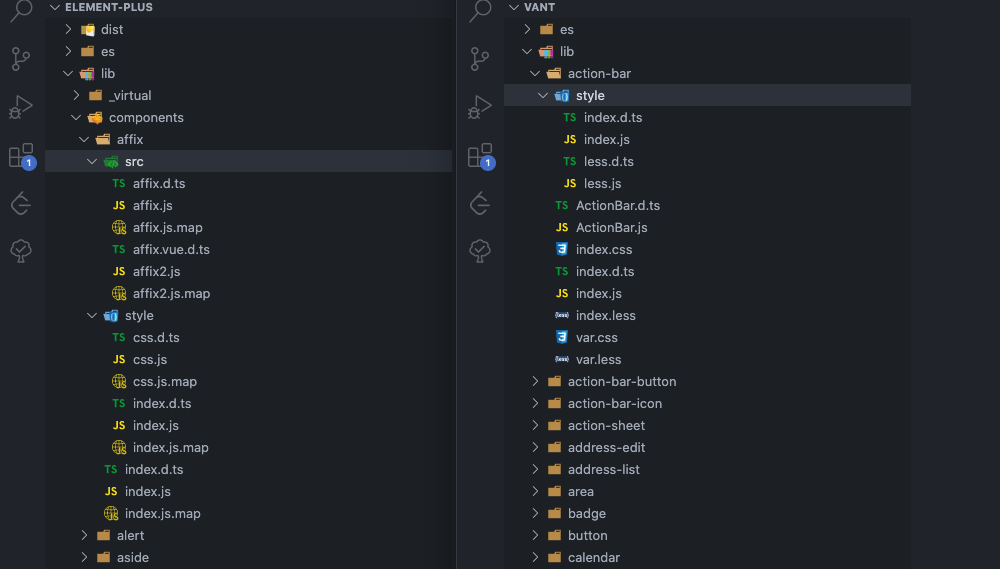Click the TS icon beside ActionBar.d.ts
The height and width of the screenshot is (569, 1000).
[562, 205]
